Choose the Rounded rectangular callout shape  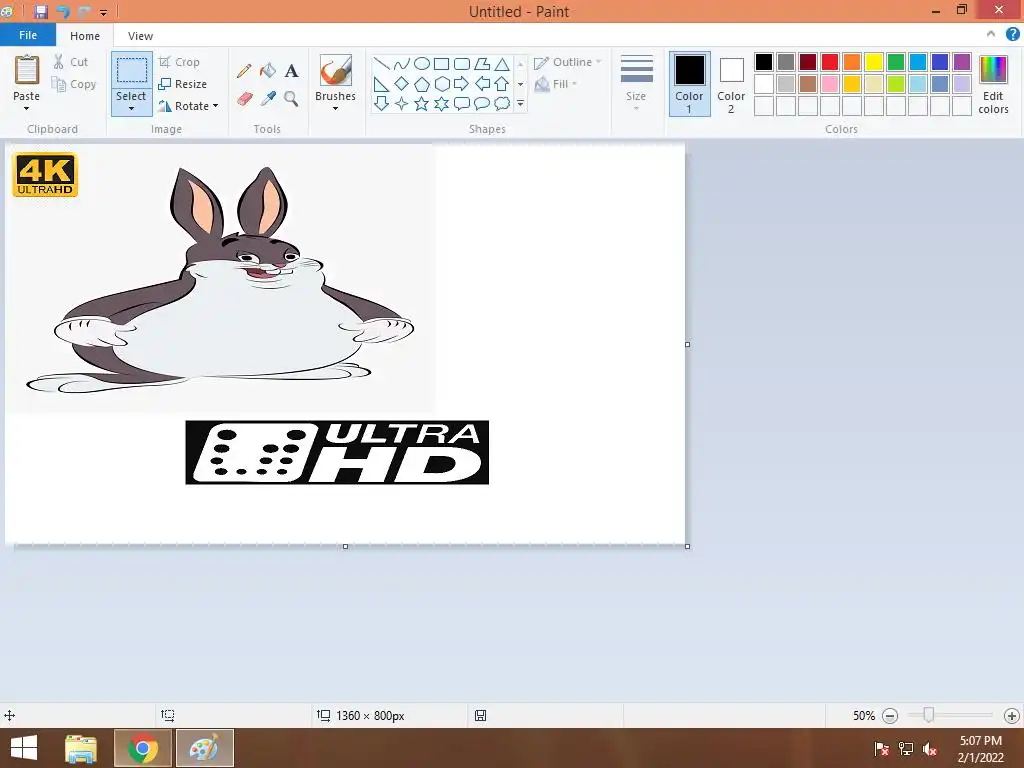pyautogui.click(x=462, y=103)
